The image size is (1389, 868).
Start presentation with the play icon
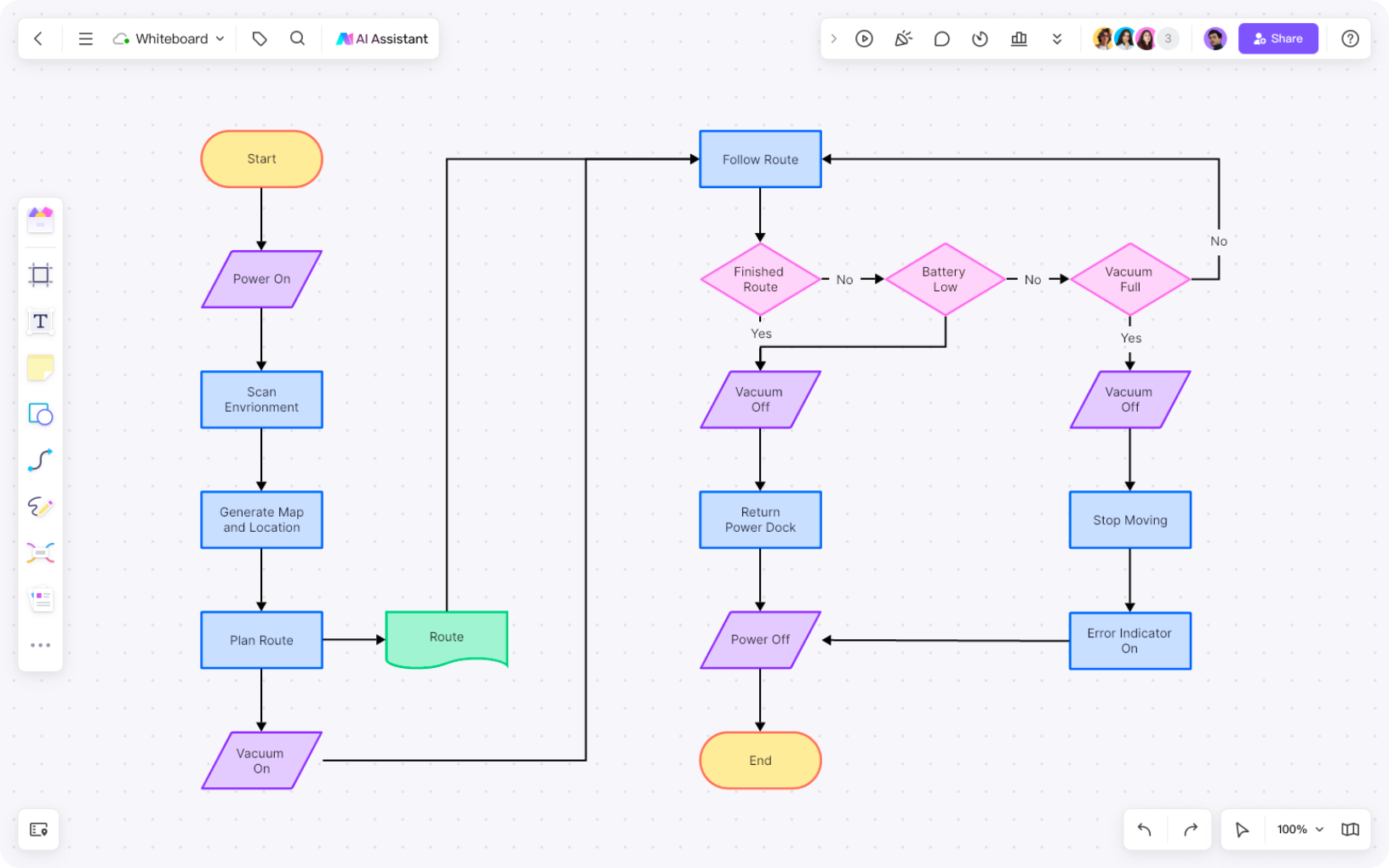[864, 39]
